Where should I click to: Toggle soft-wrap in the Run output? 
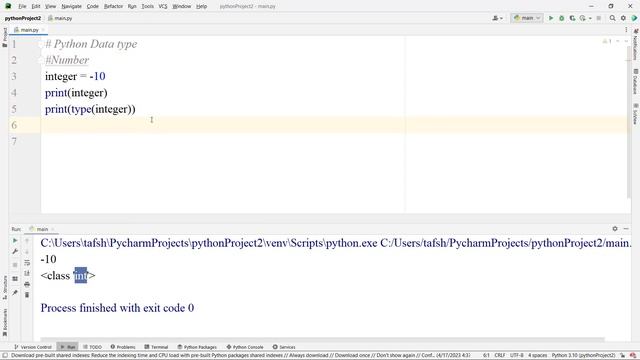click(27, 262)
